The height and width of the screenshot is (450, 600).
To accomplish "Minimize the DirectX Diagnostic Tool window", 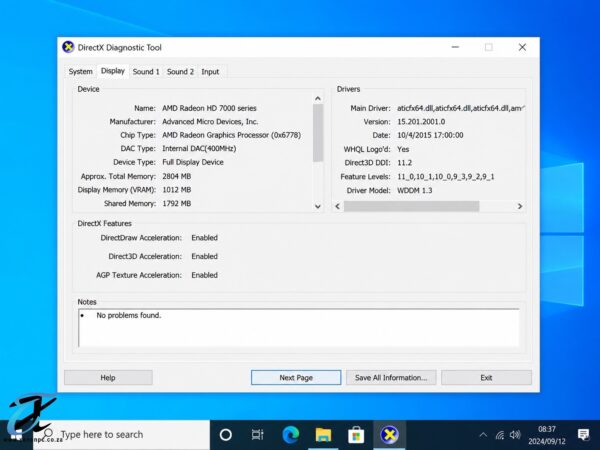I will coord(455,47).
